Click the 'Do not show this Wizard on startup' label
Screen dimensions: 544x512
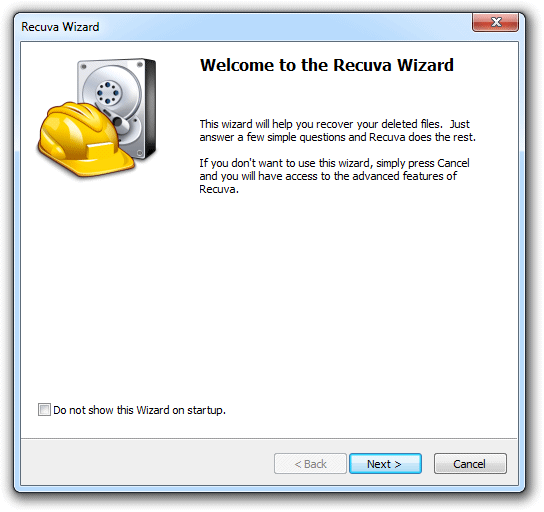point(139,410)
